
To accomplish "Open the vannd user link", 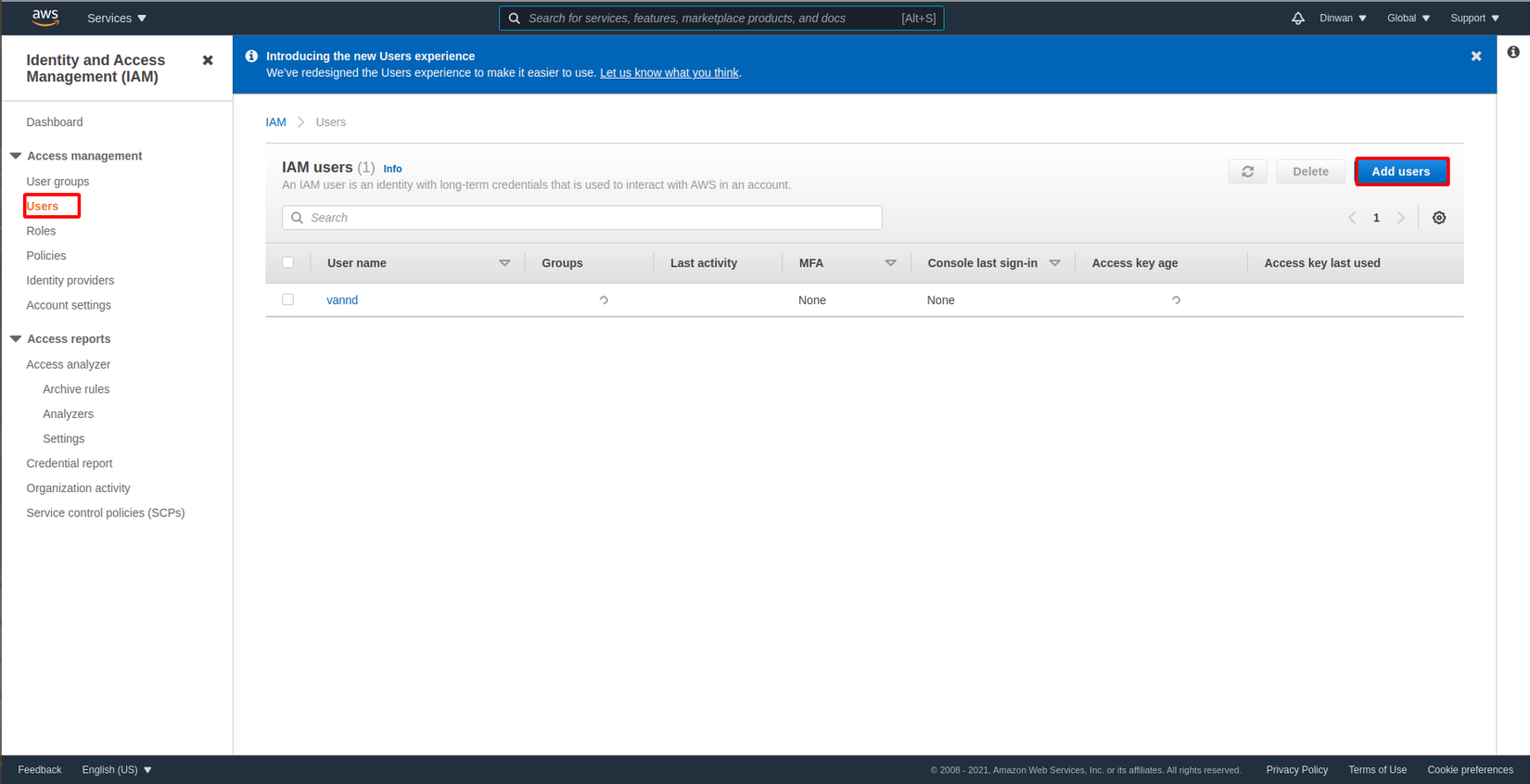I will point(342,300).
